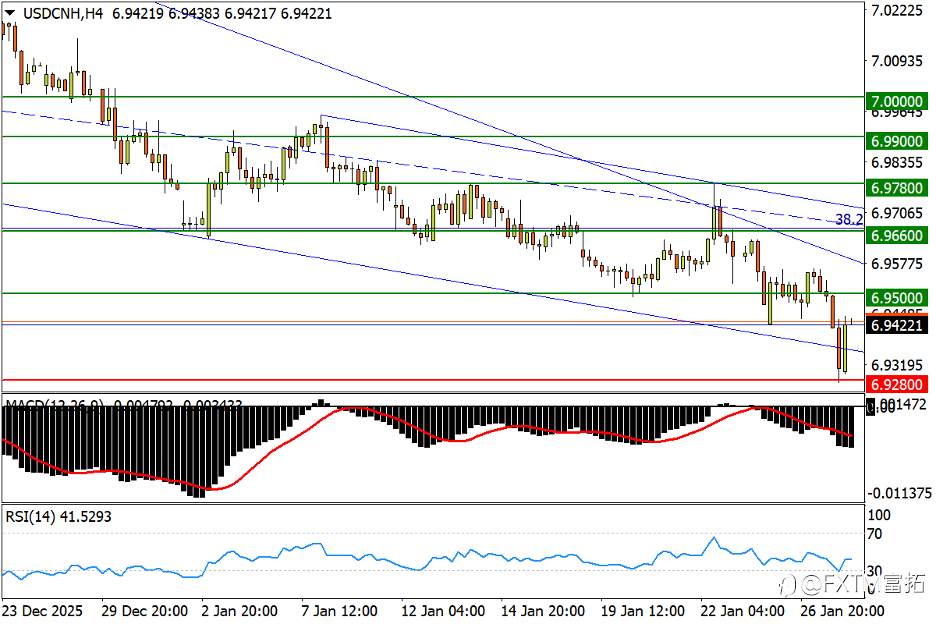Viewport: 936px width, 624px height.
Task: Click the -0.011375 MACD scale value
Action: point(900,493)
